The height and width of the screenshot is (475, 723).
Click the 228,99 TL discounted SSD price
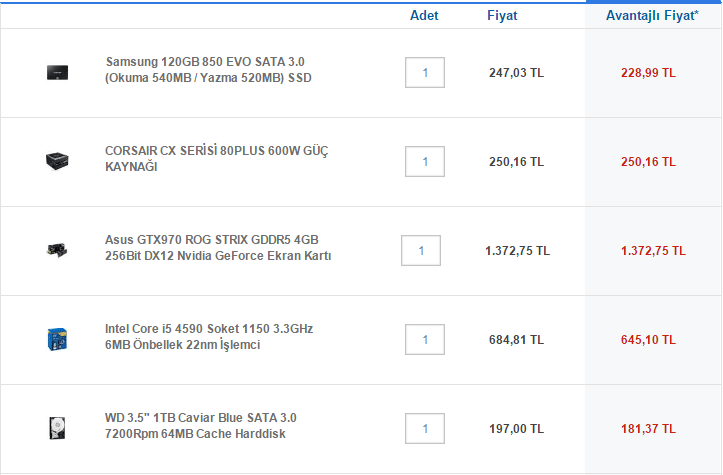pos(648,73)
